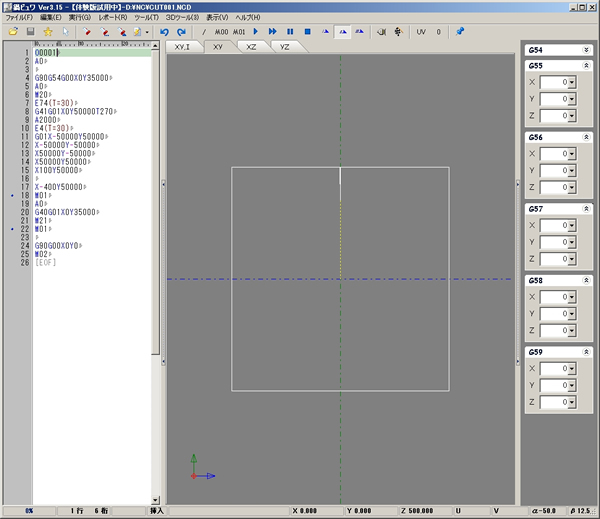This screenshot has width=600, height=519.
Task: Switch to the XY,I view tab
Action: (182, 47)
